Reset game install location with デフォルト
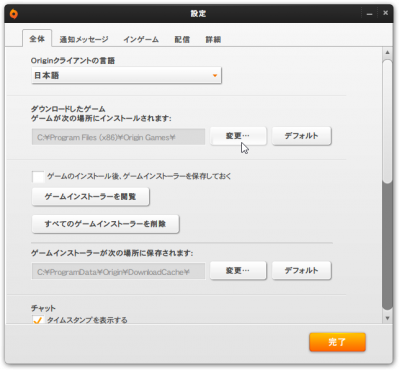 pos(301,136)
